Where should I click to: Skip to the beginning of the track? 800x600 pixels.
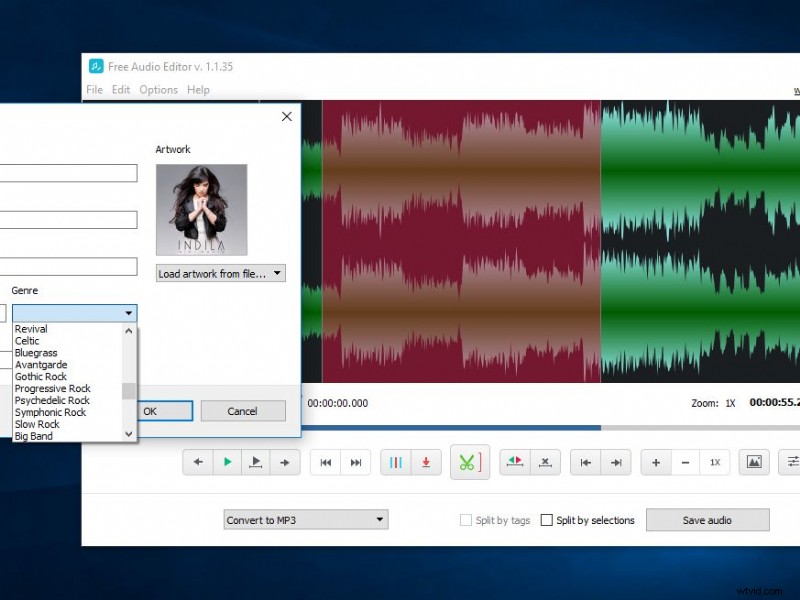tap(325, 462)
